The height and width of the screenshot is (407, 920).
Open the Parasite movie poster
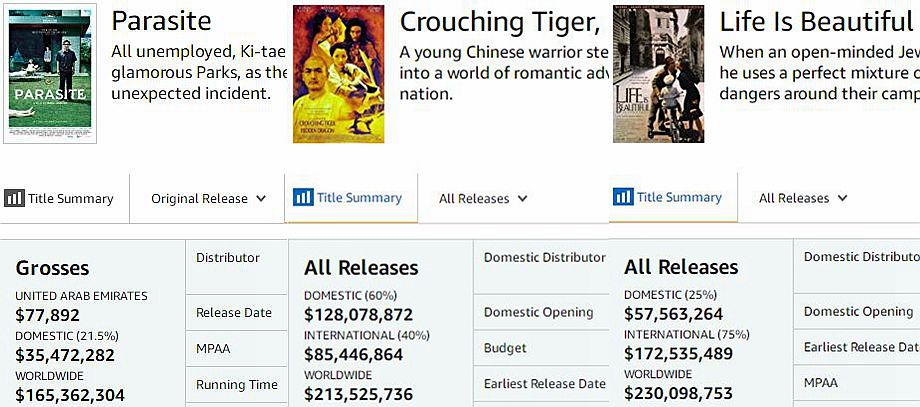pyautogui.click(x=50, y=73)
